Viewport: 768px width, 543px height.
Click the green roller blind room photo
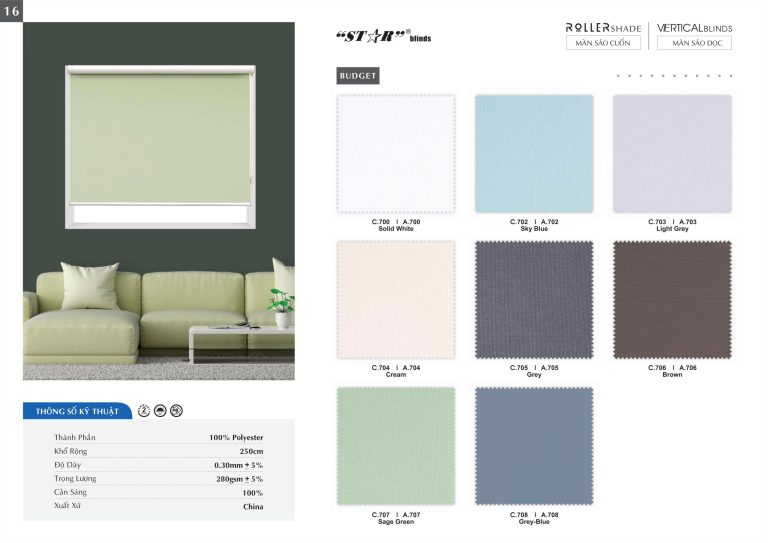pyautogui.click(x=159, y=201)
